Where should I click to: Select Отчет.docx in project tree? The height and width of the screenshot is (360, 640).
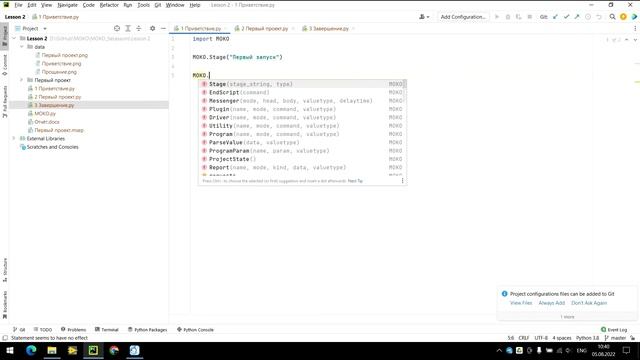[x=47, y=122]
